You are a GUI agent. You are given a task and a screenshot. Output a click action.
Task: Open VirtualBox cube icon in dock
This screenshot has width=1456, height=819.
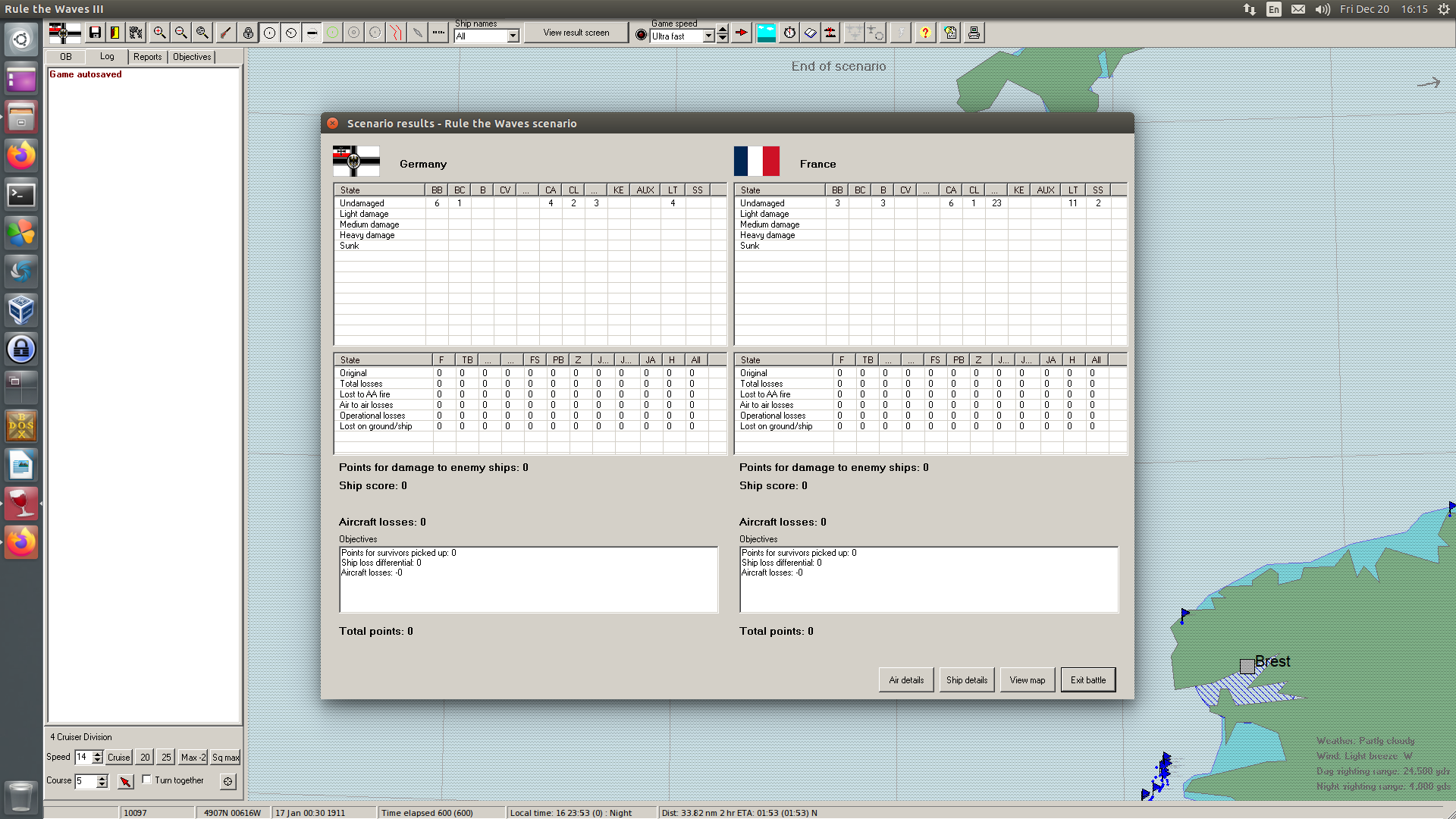click(x=21, y=310)
